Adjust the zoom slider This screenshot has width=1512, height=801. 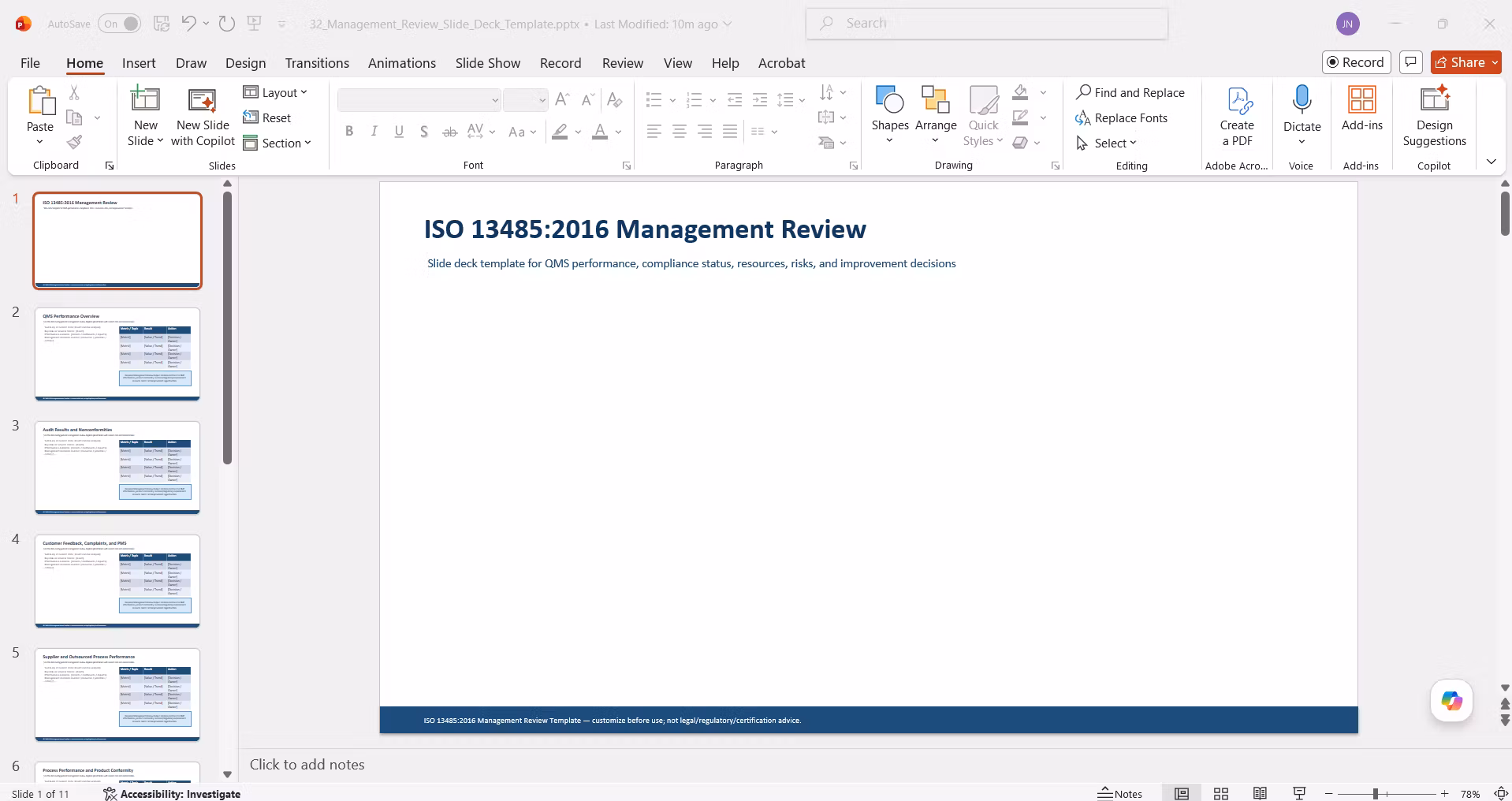1376,793
